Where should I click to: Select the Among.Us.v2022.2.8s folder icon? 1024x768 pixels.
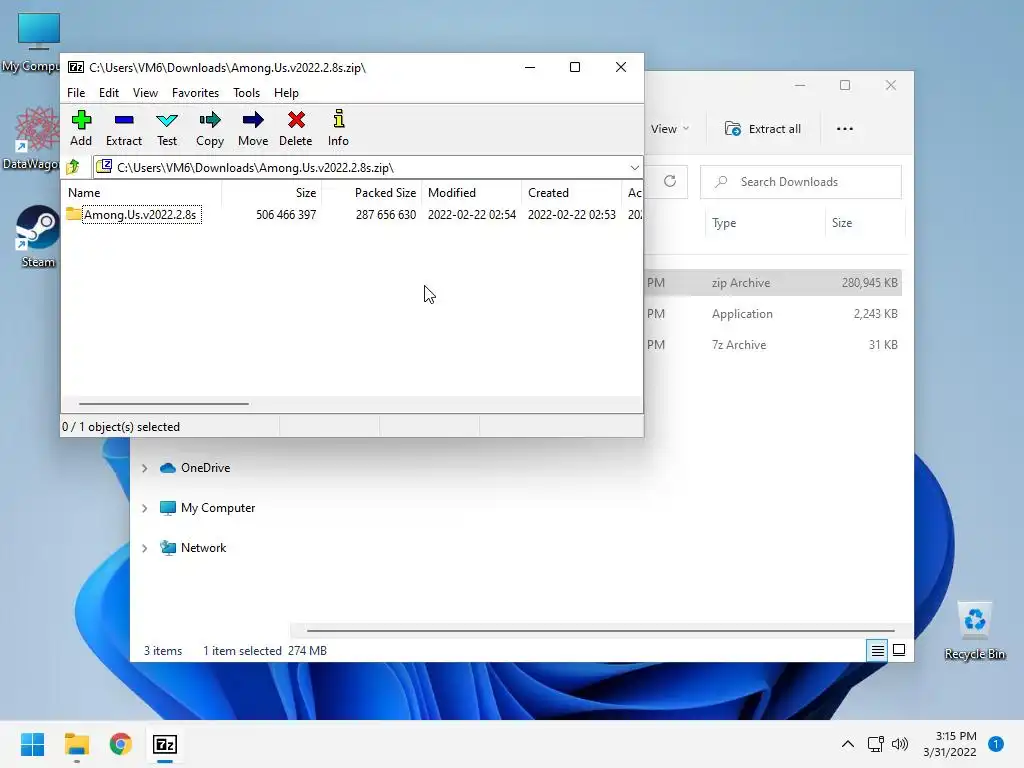tap(74, 214)
